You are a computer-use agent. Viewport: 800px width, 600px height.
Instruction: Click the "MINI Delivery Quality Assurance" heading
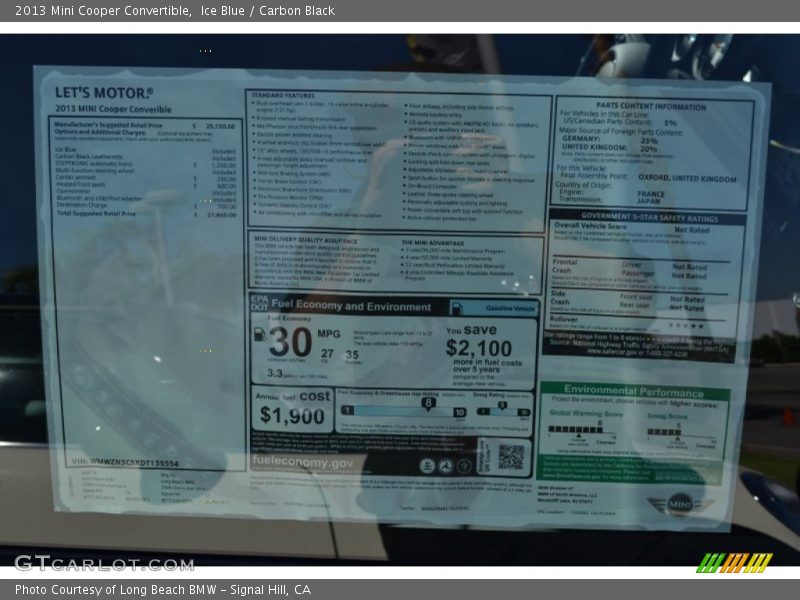pos(306,240)
